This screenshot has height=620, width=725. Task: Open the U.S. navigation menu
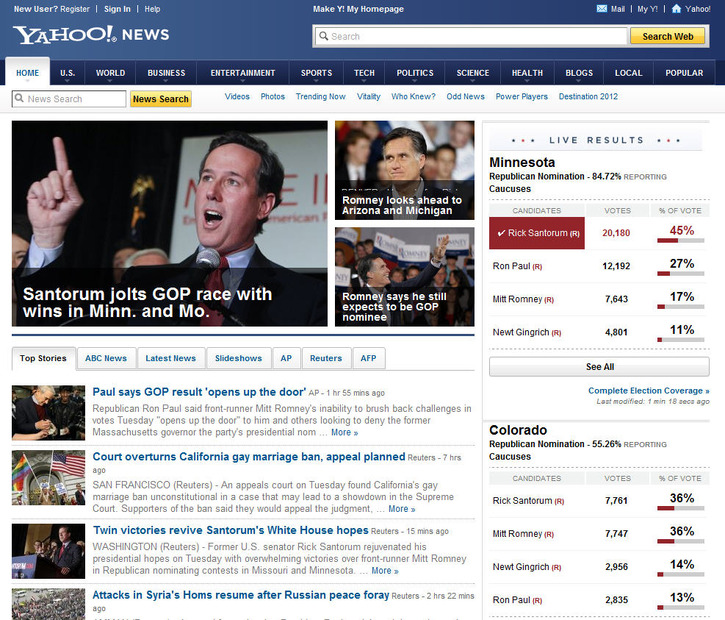(68, 73)
